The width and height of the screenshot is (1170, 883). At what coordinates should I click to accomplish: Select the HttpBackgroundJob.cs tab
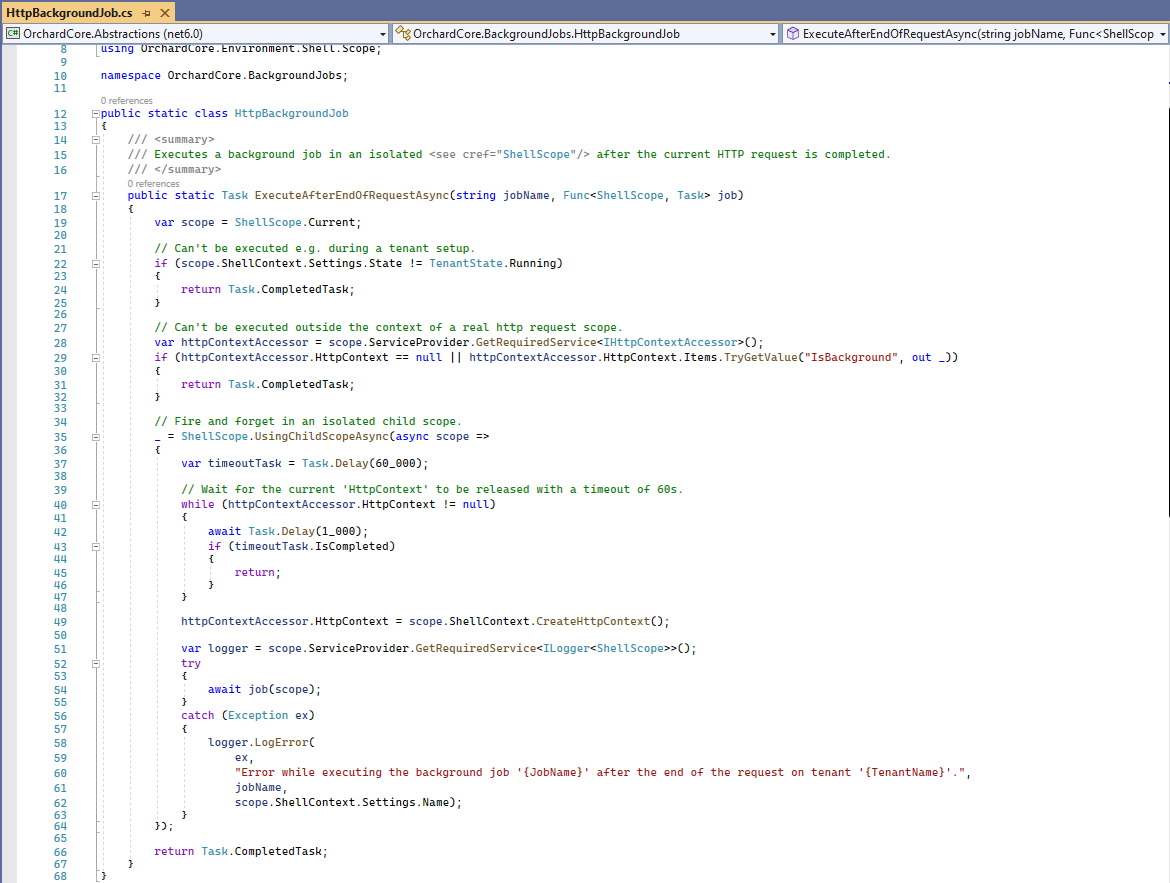click(x=69, y=13)
